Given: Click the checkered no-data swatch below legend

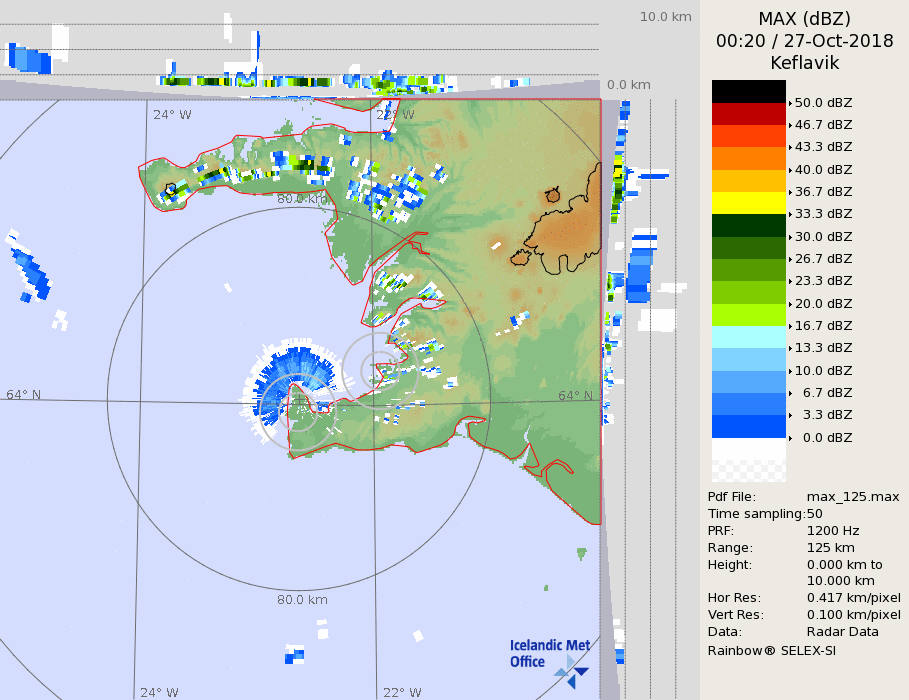Looking at the screenshot, I should 749,460.
